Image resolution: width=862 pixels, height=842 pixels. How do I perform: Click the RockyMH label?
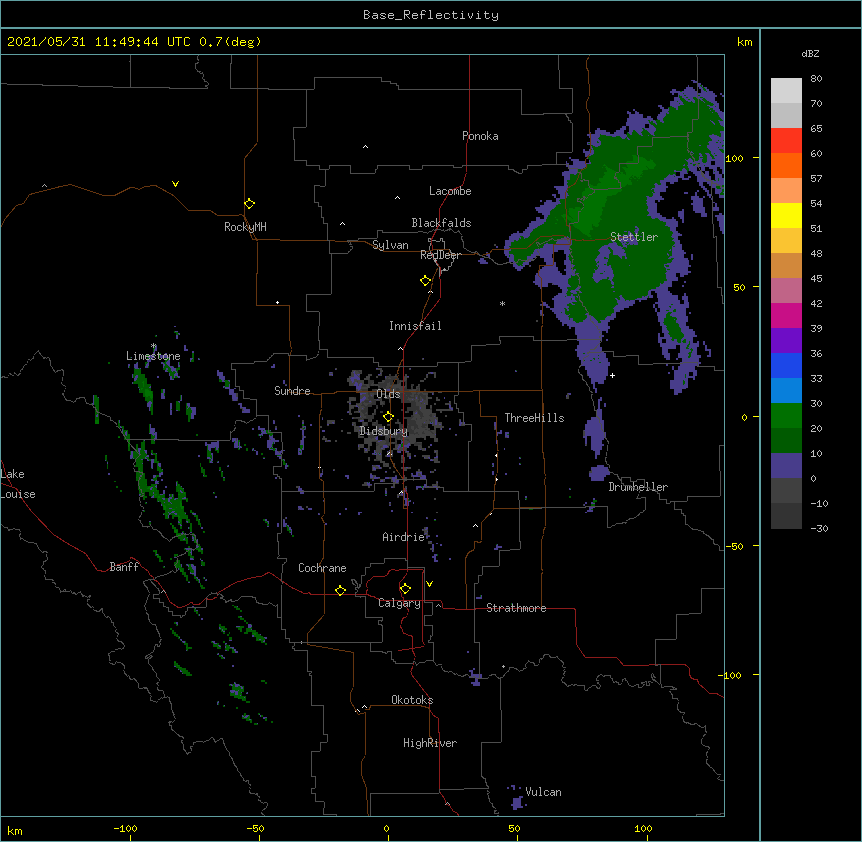point(245,227)
